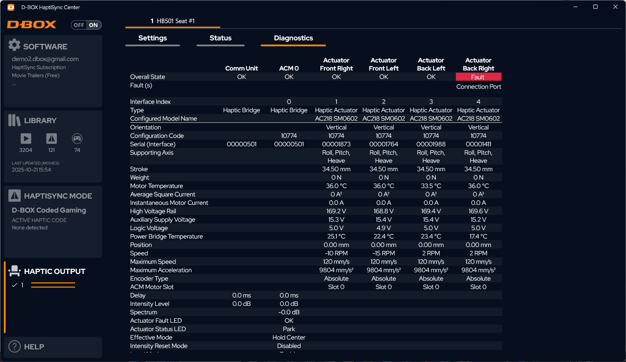Viewport: 626px width, 362px height.
Task: Click the ACM 0 column header
Action: click(x=289, y=68)
